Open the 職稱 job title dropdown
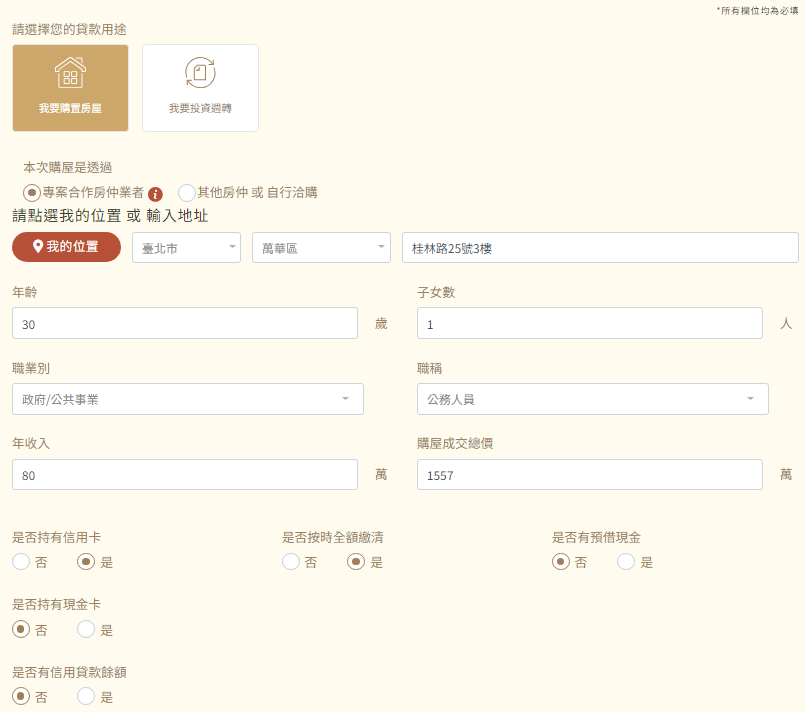Screen dimensions: 805x712 tap(592, 398)
